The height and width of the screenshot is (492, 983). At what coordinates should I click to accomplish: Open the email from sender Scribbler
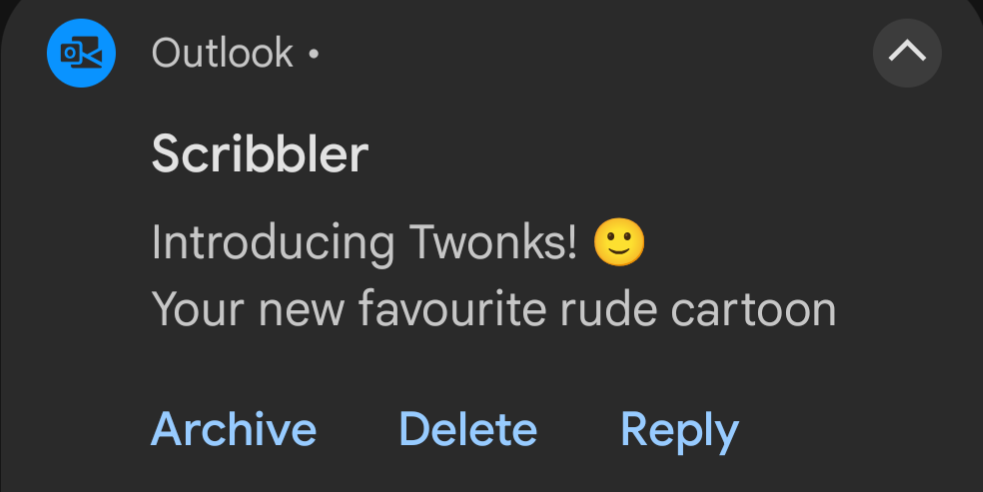point(260,155)
